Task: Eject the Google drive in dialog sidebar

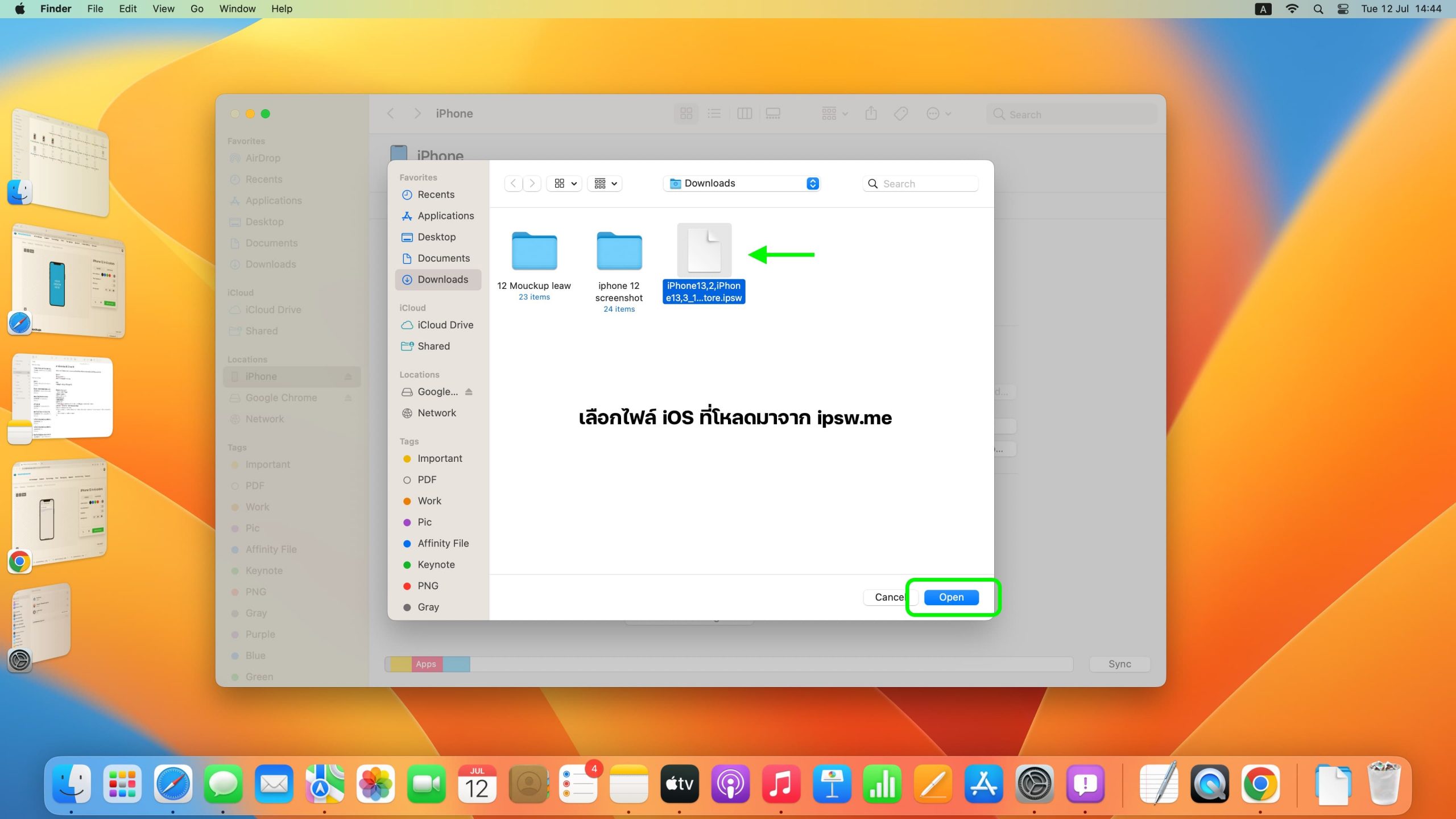Action: (469, 391)
